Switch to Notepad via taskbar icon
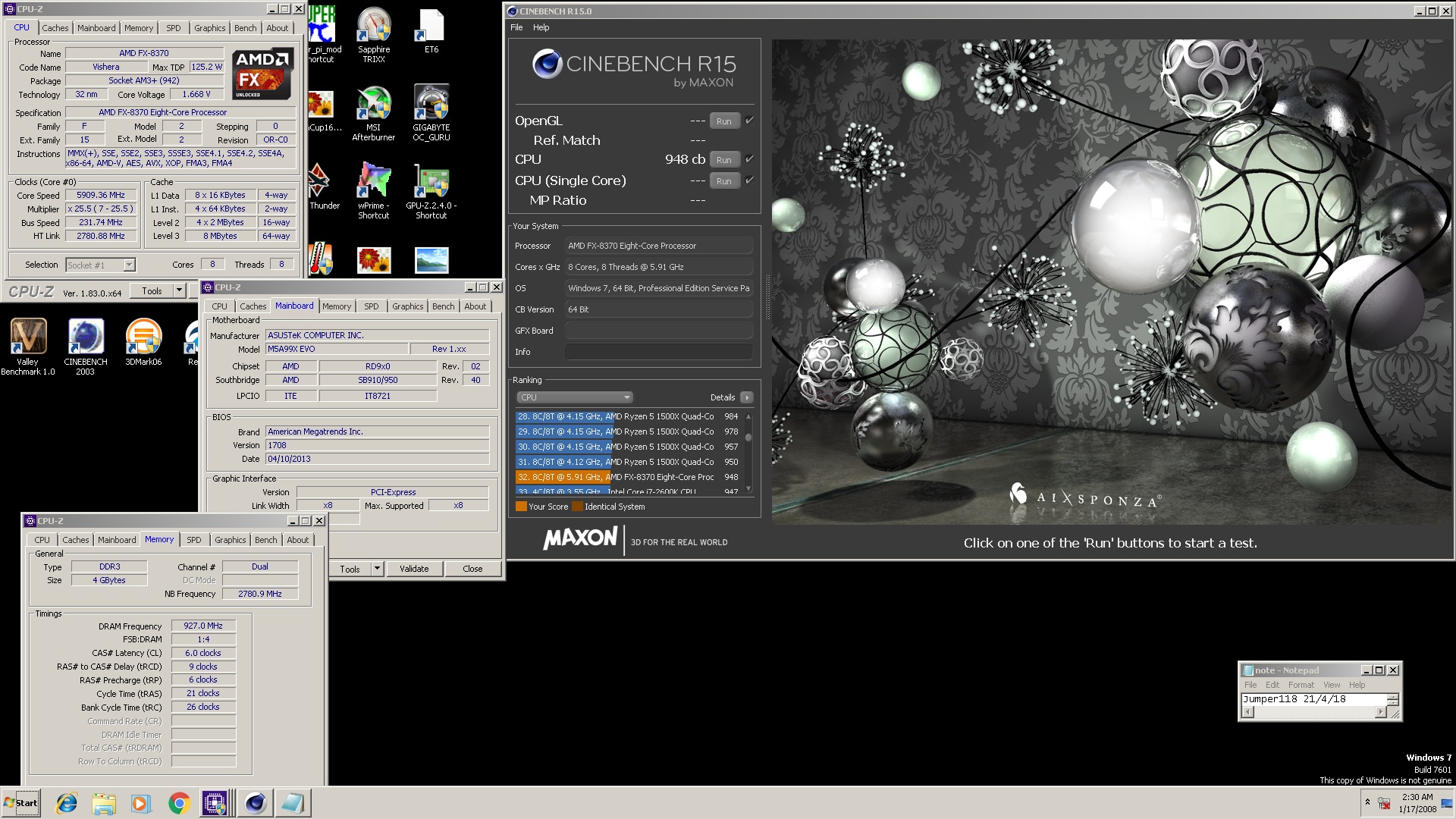 click(x=293, y=803)
